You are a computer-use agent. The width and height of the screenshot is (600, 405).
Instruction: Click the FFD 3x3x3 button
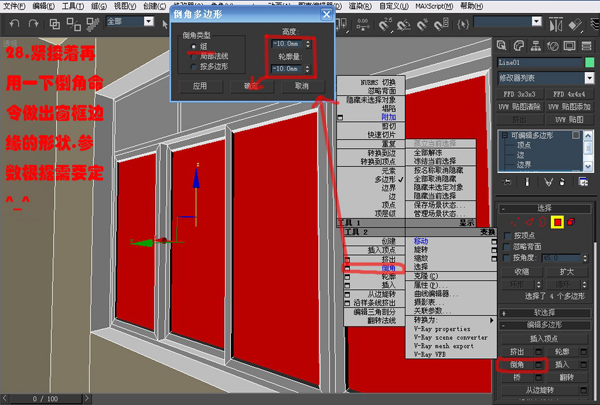coord(519,94)
